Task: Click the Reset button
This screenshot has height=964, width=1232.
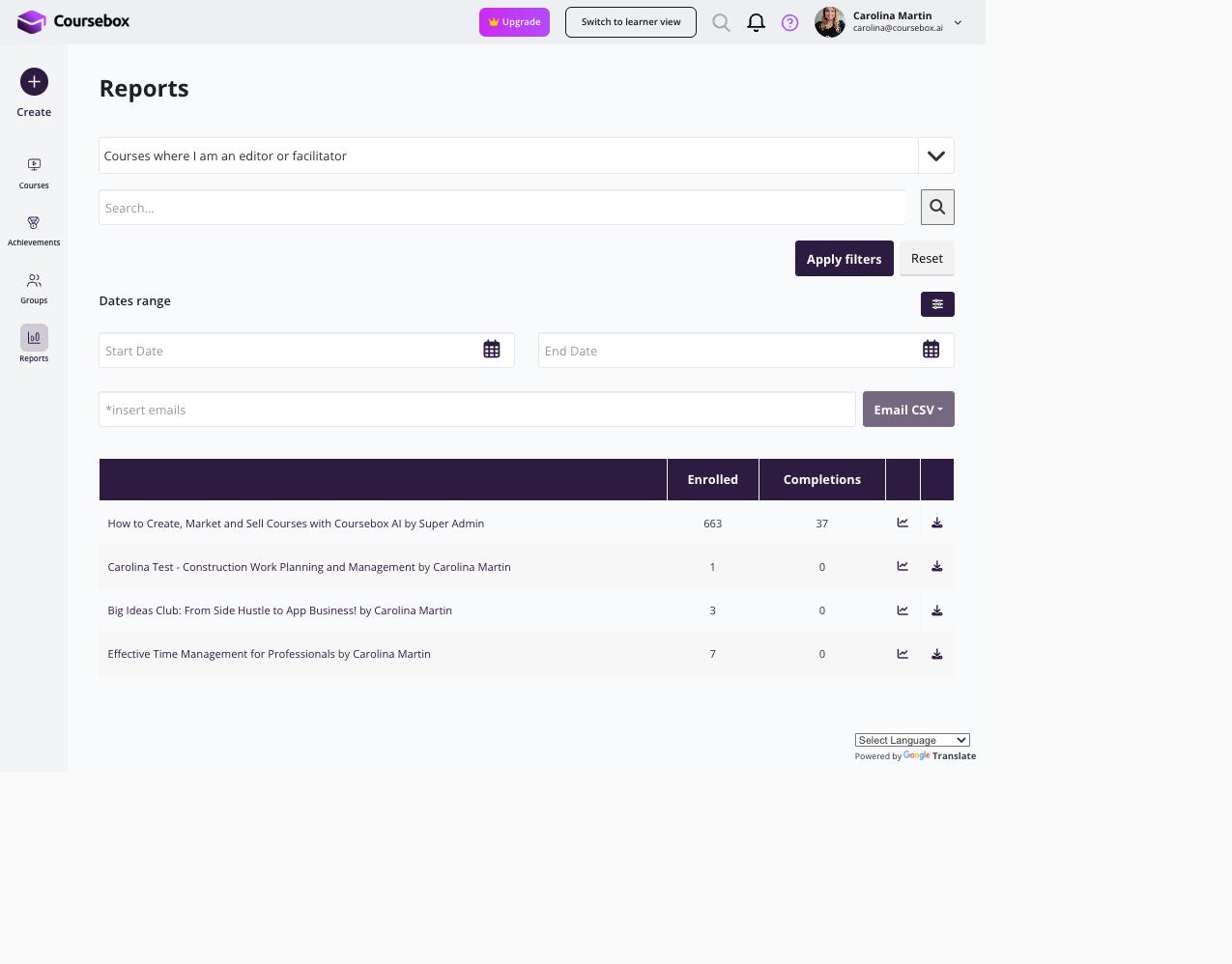Action: [x=927, y=258]
